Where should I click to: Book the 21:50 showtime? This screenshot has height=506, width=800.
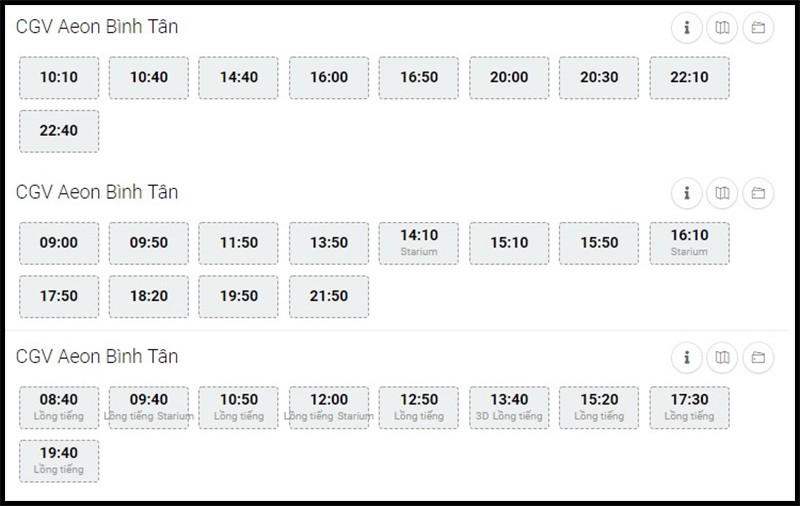click(x=329, y=297)
